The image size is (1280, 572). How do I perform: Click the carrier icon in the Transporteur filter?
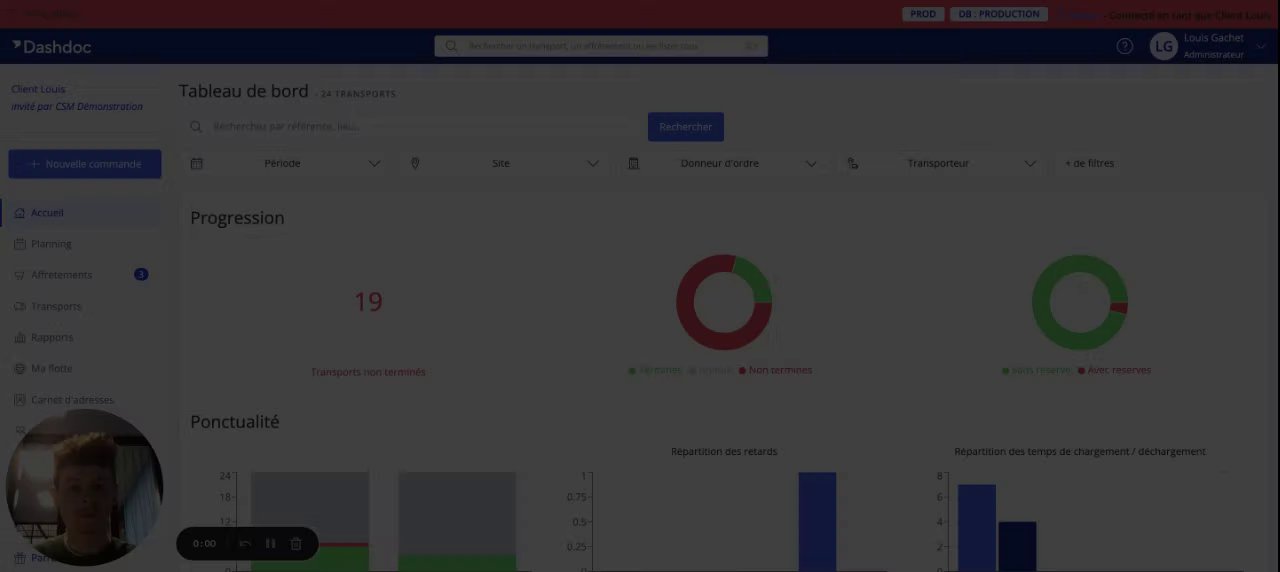pyautogui.click(x=853, y=163)
